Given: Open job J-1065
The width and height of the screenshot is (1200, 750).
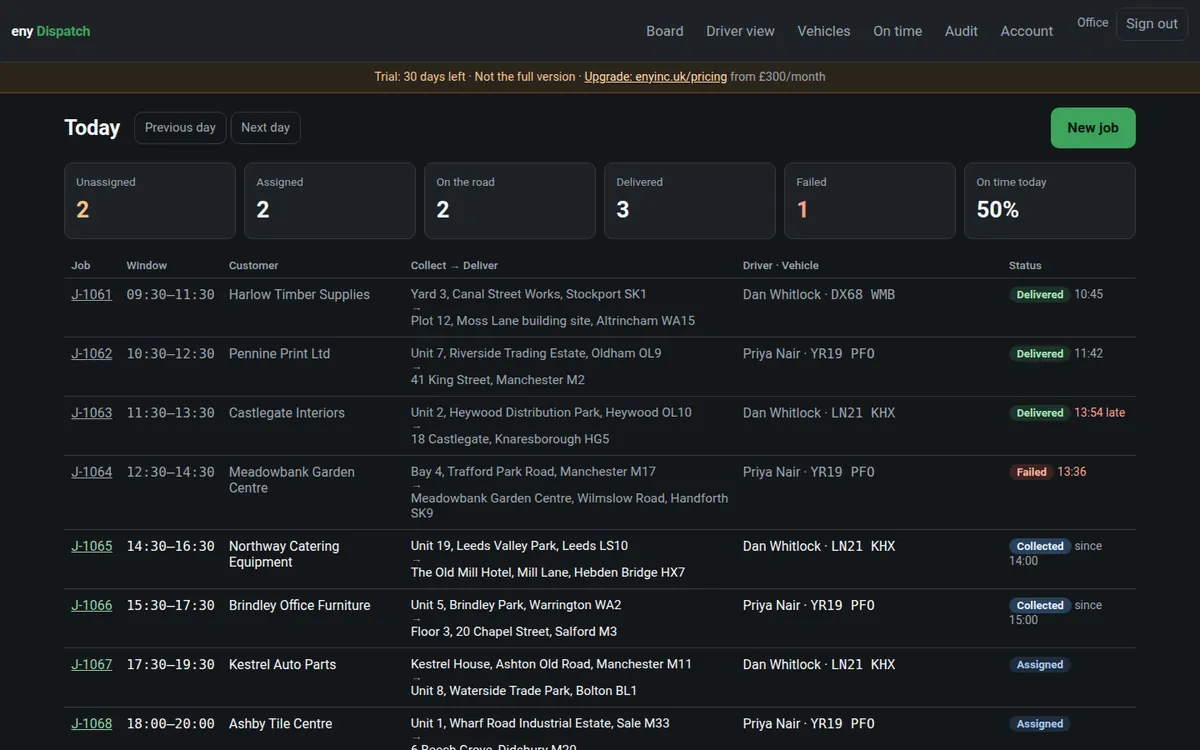Looking at the screenshot, I should pos(92,546).
